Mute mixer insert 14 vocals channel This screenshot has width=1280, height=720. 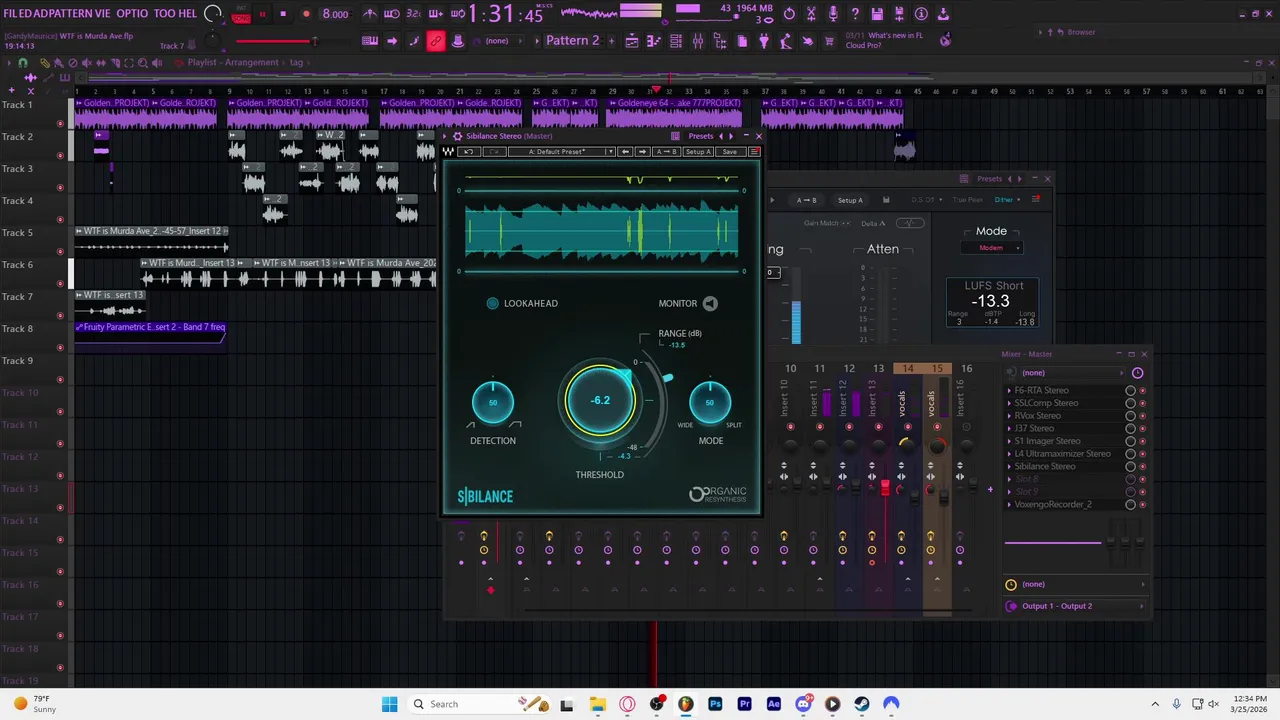coord(908,428)
